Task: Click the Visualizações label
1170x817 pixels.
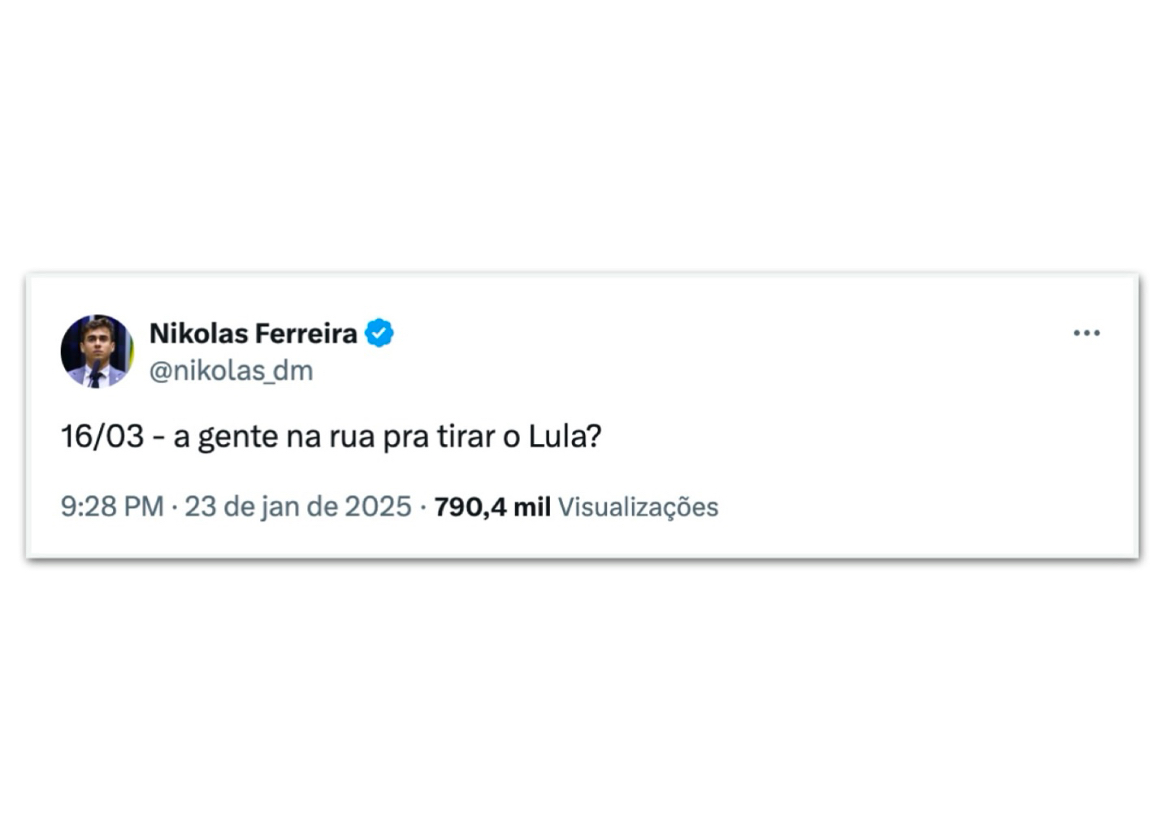Action: coord(638,507)
